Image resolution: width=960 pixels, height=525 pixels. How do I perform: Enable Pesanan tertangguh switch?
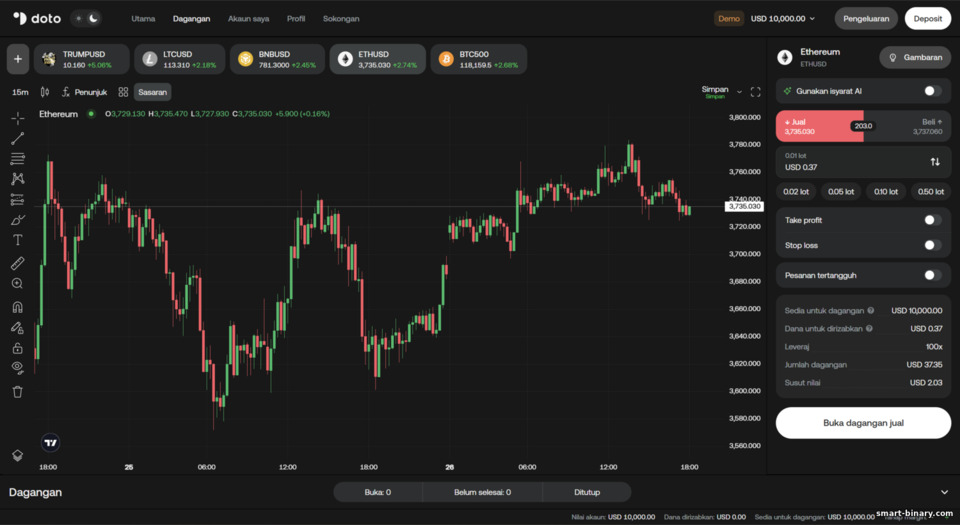pos(932,275)
